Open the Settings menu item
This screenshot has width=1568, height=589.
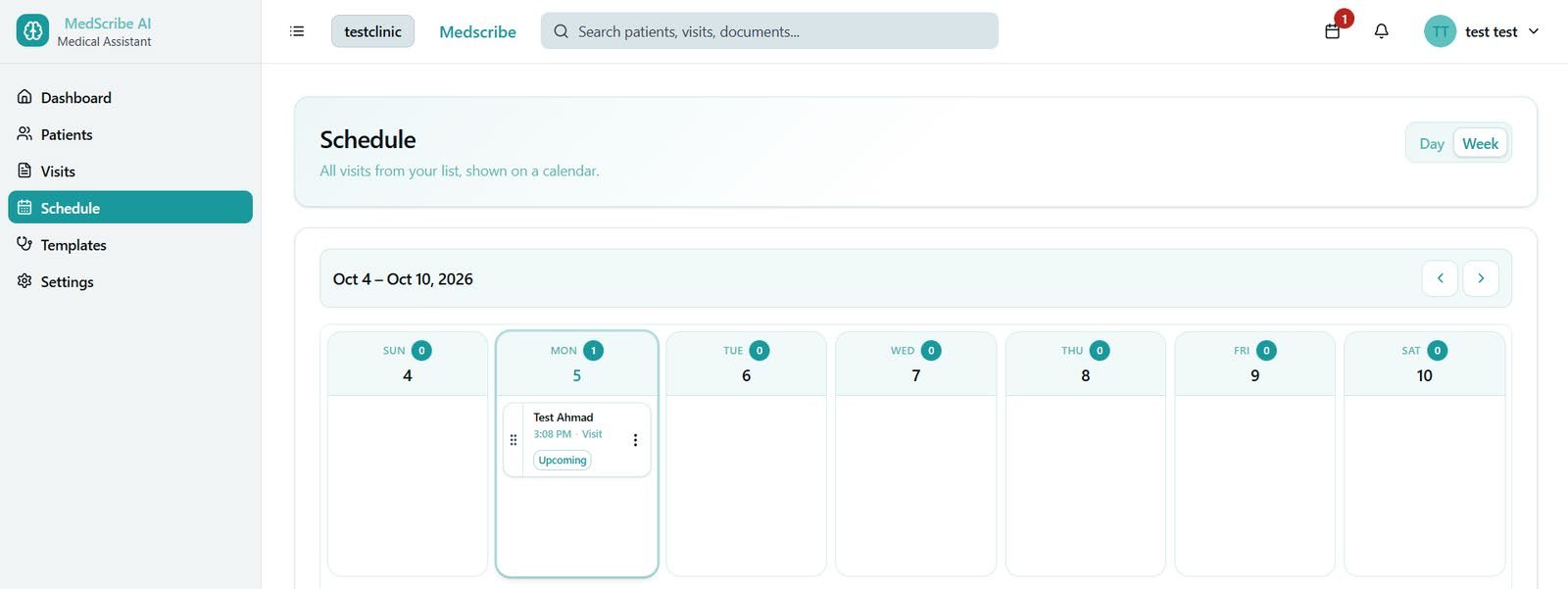130,281
